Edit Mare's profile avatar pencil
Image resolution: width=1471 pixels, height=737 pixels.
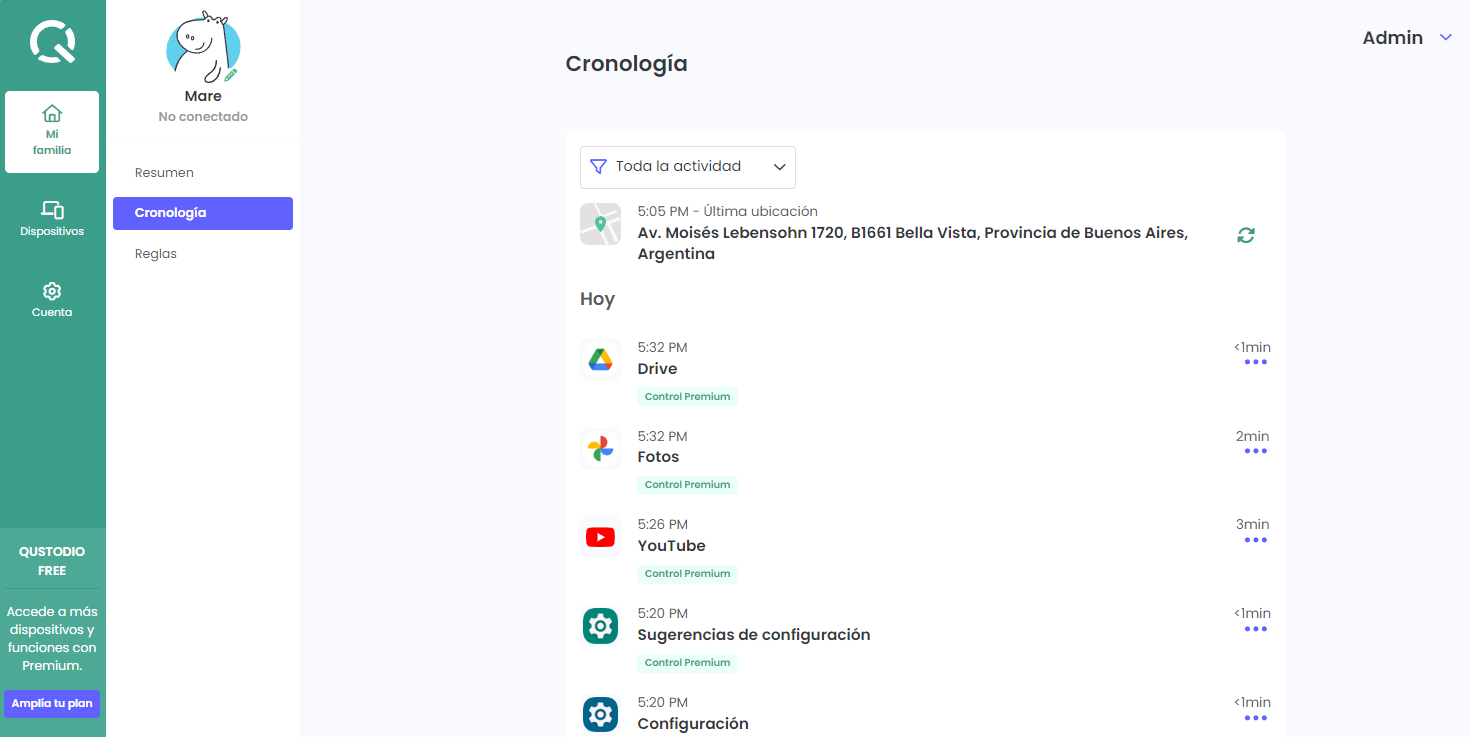coord(231,75)
